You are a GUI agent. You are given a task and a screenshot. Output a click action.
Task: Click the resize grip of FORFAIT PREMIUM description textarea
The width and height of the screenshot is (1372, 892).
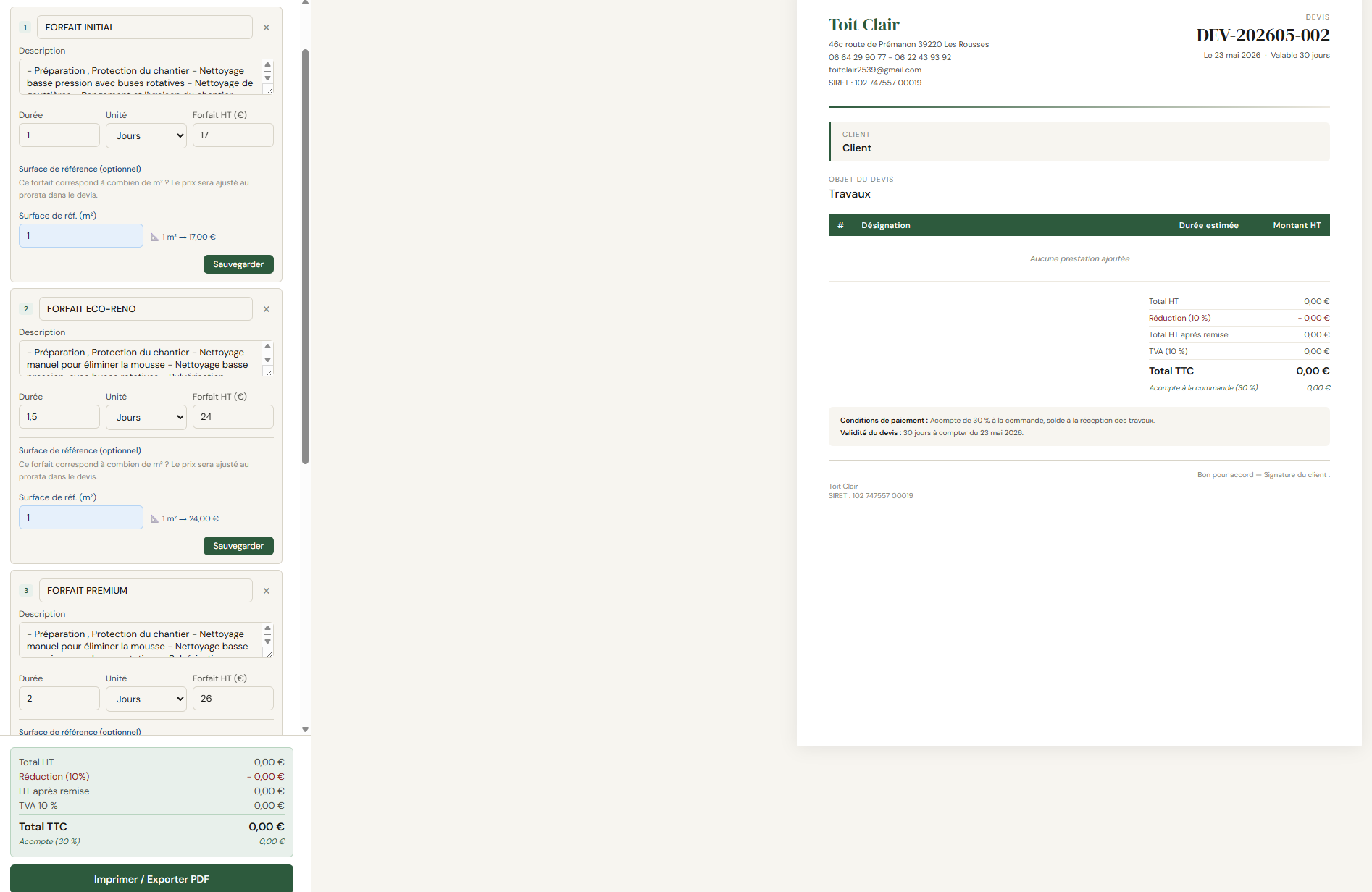[x=269, y=653]
